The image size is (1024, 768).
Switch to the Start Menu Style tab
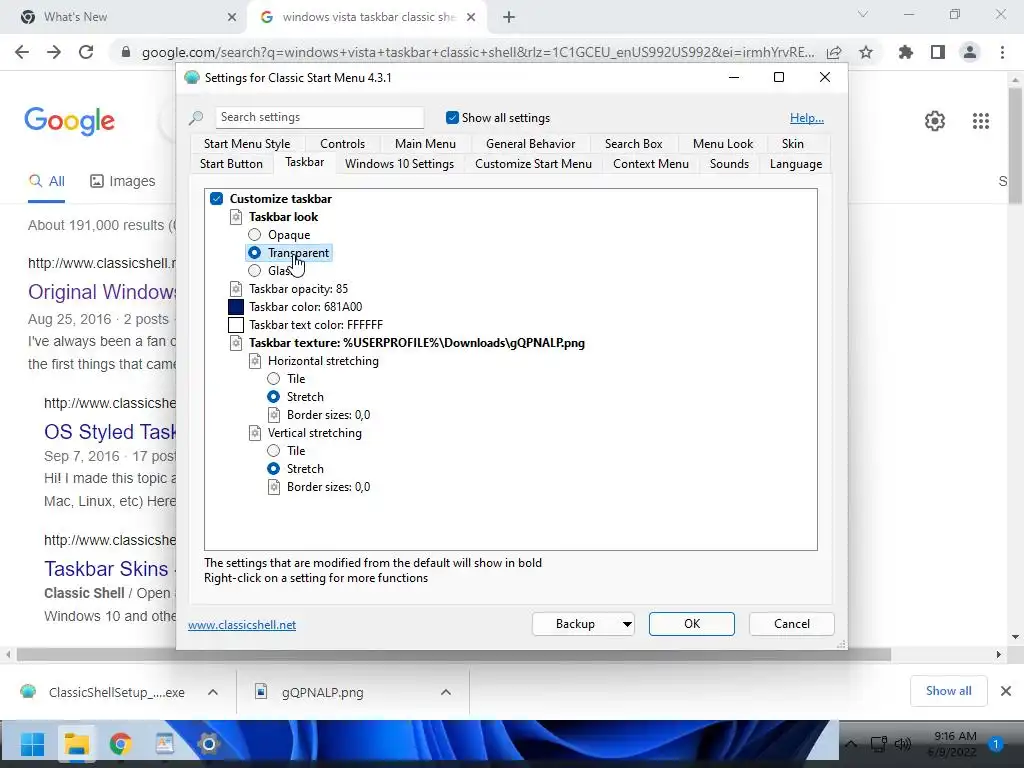[247, 144]
